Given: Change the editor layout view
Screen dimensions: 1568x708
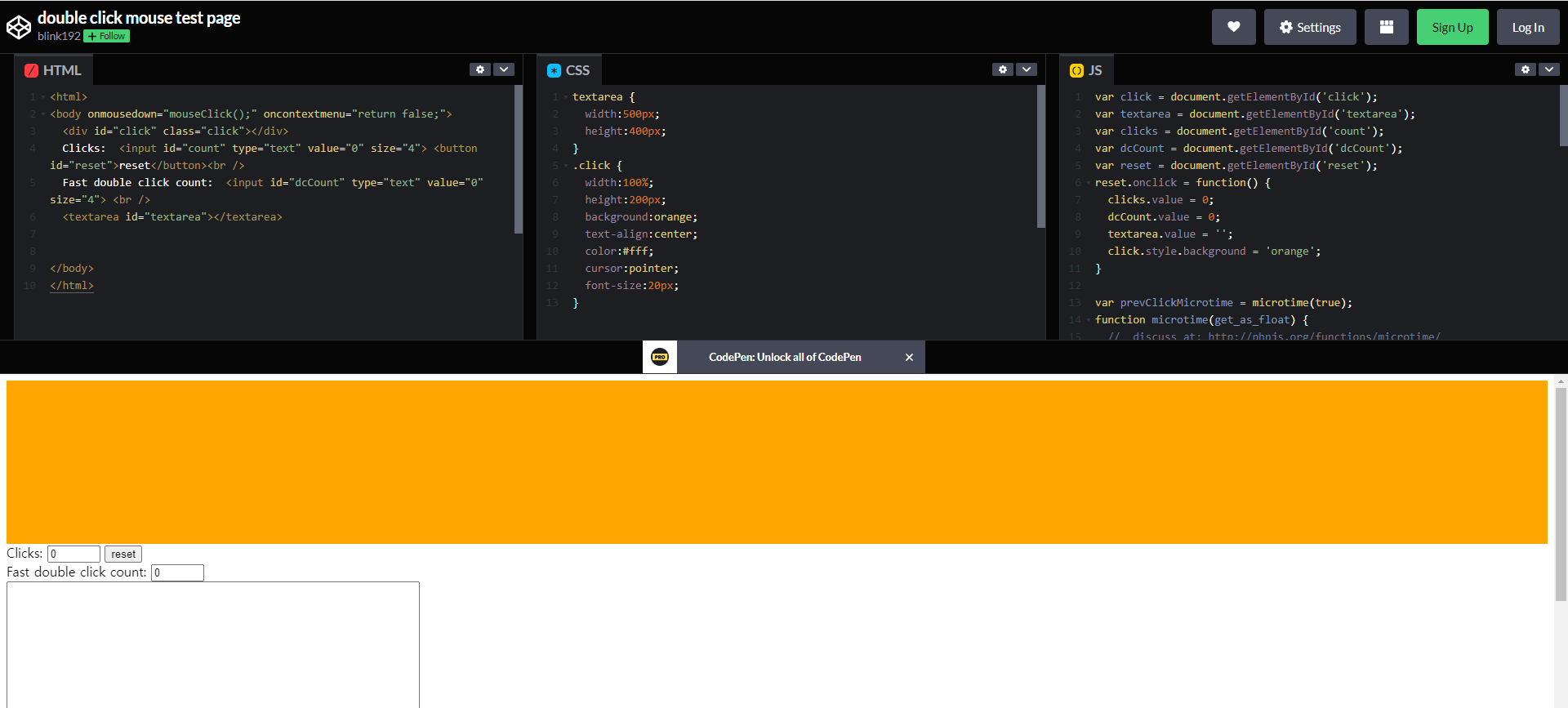Looking at the screenshot, I should (1386, 27).
